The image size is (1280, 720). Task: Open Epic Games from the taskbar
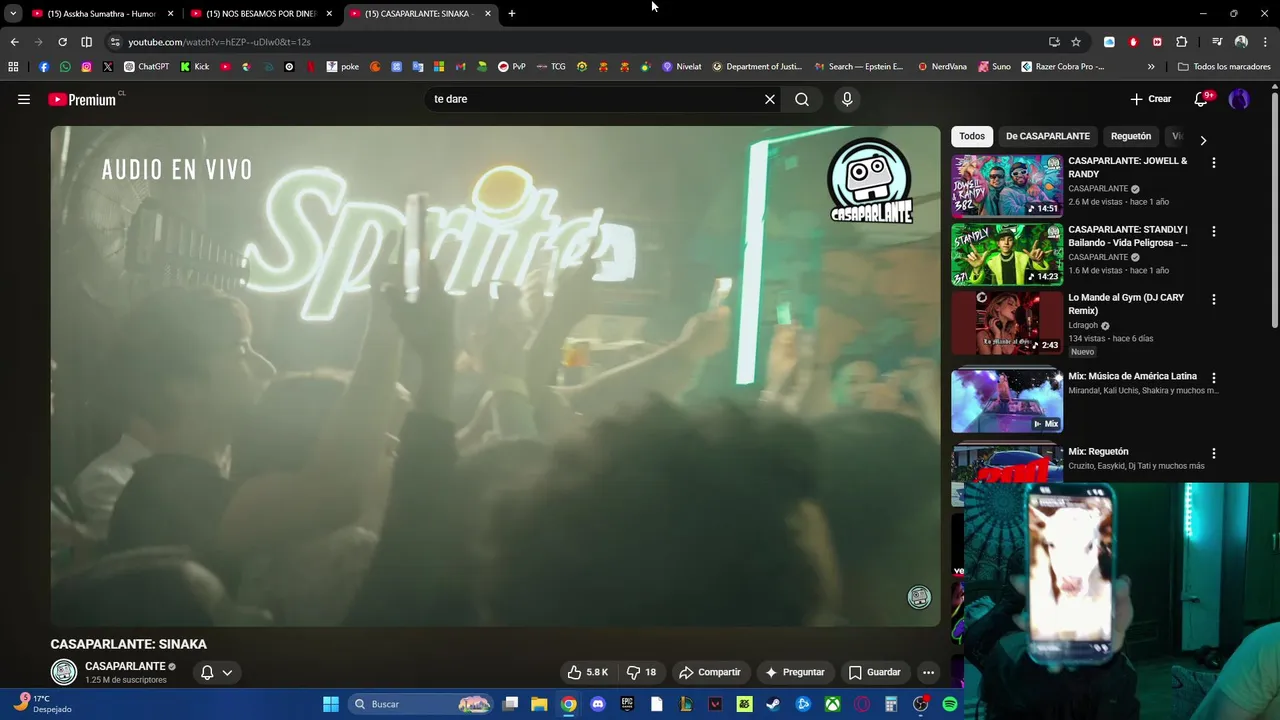click(x=627, y=704)
